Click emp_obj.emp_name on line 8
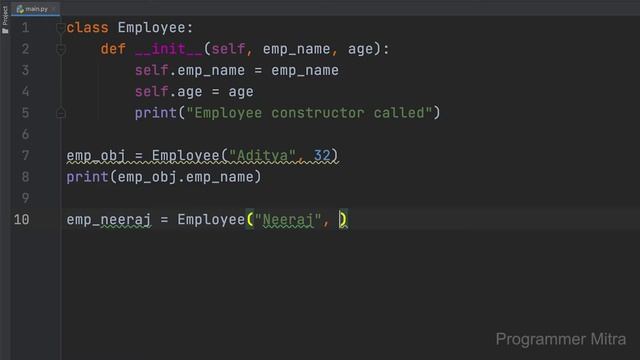640x360 pixels. tap(186, 177)
